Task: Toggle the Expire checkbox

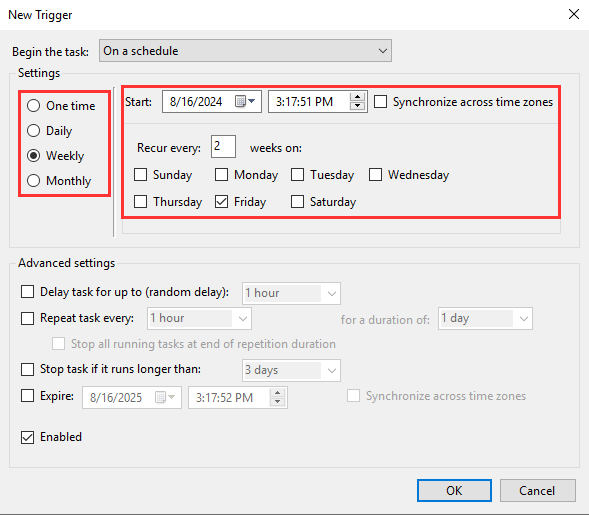Action: (x=27, y=396)
